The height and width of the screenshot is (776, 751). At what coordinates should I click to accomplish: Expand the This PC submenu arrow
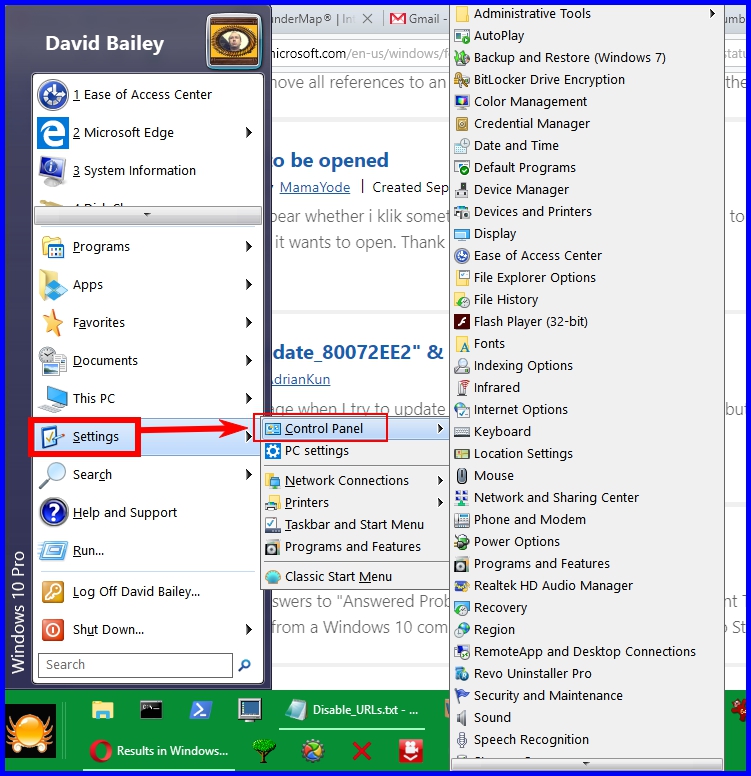click(249, 399)
